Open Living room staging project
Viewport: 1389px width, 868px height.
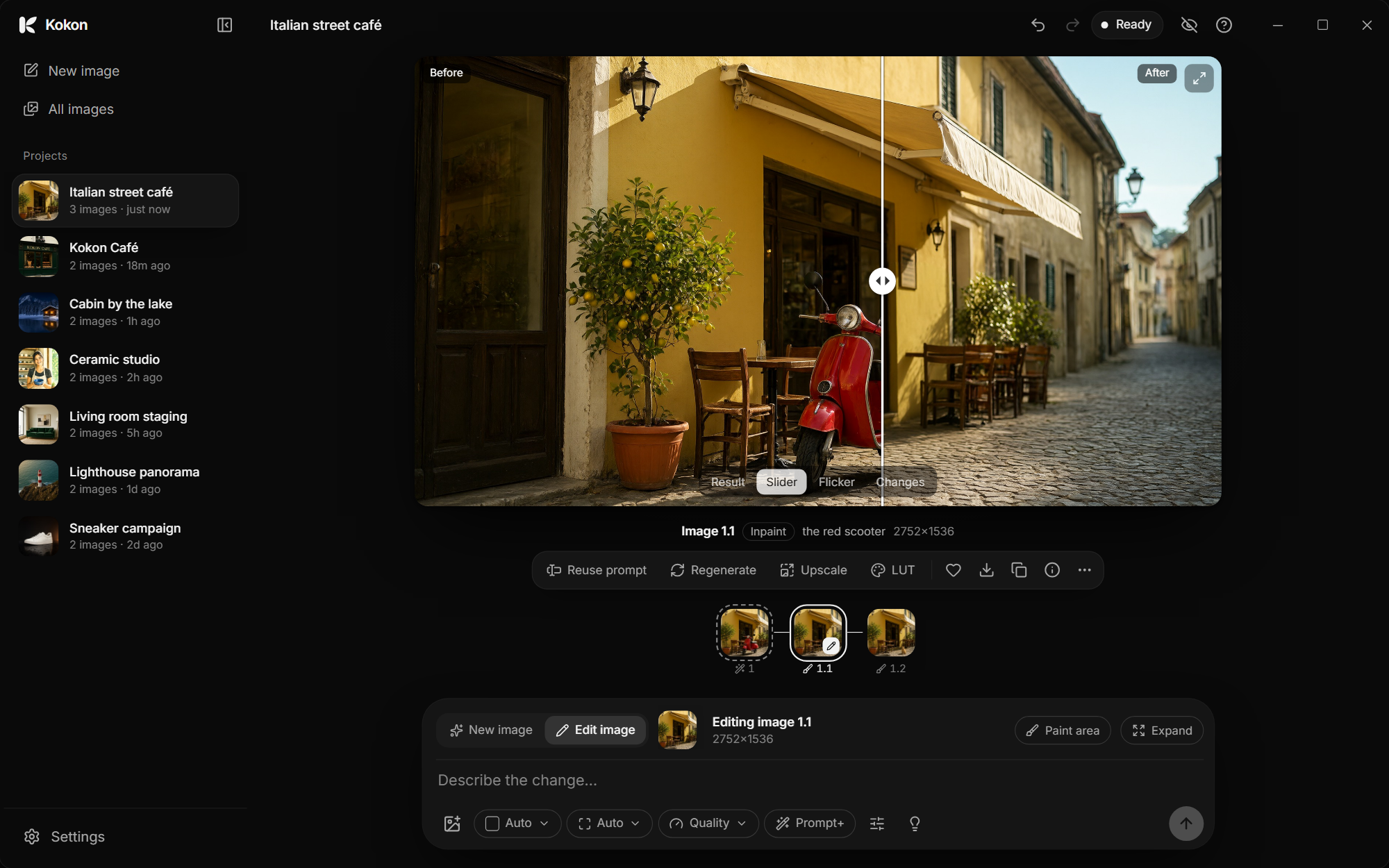[x=125, y=424]
